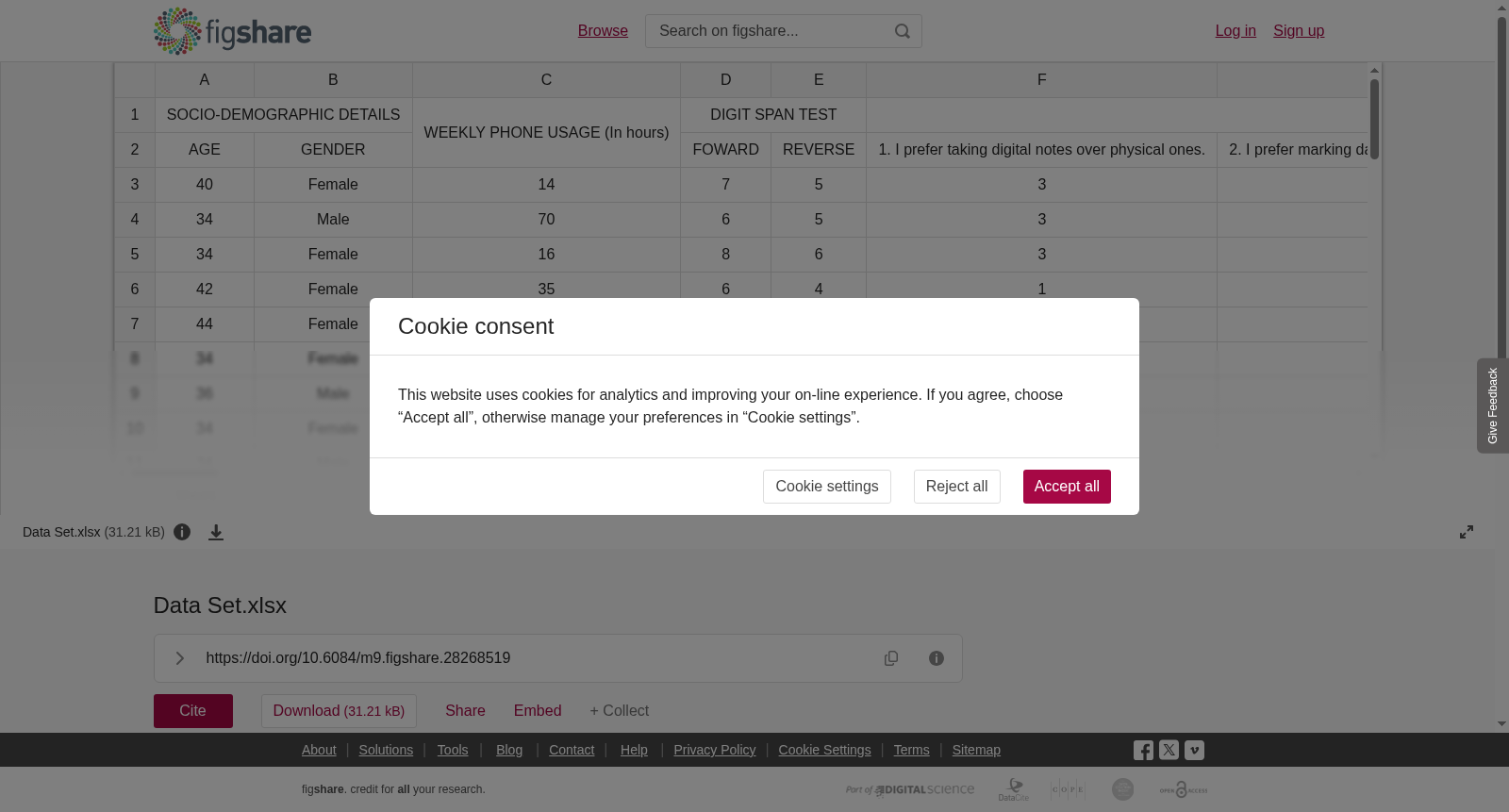Image resolution: width=1509 pixels, height=812 pixels.
Task: Click the Digital Science logo
Action: [x=910, y=789]
